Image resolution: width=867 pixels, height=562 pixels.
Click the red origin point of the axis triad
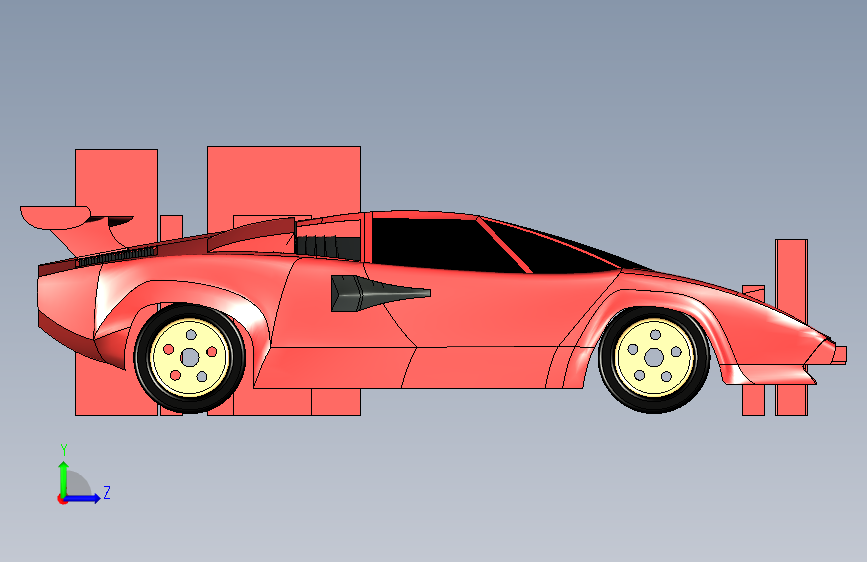pos(62,499)
